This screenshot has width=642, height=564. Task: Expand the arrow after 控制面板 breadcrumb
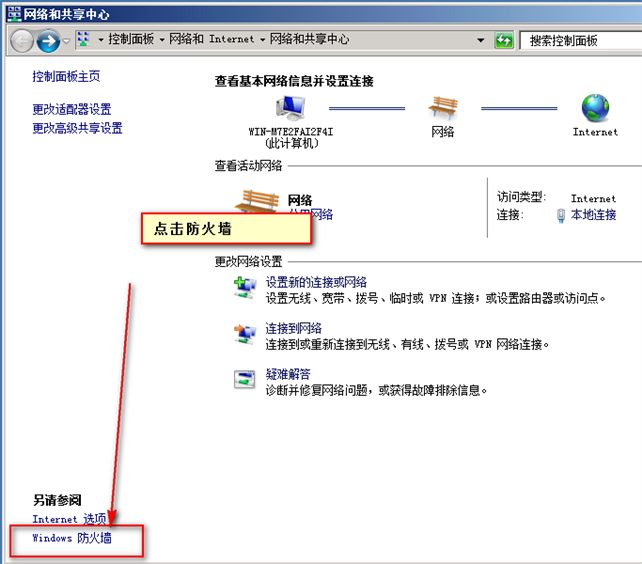(x=162, y=40)
